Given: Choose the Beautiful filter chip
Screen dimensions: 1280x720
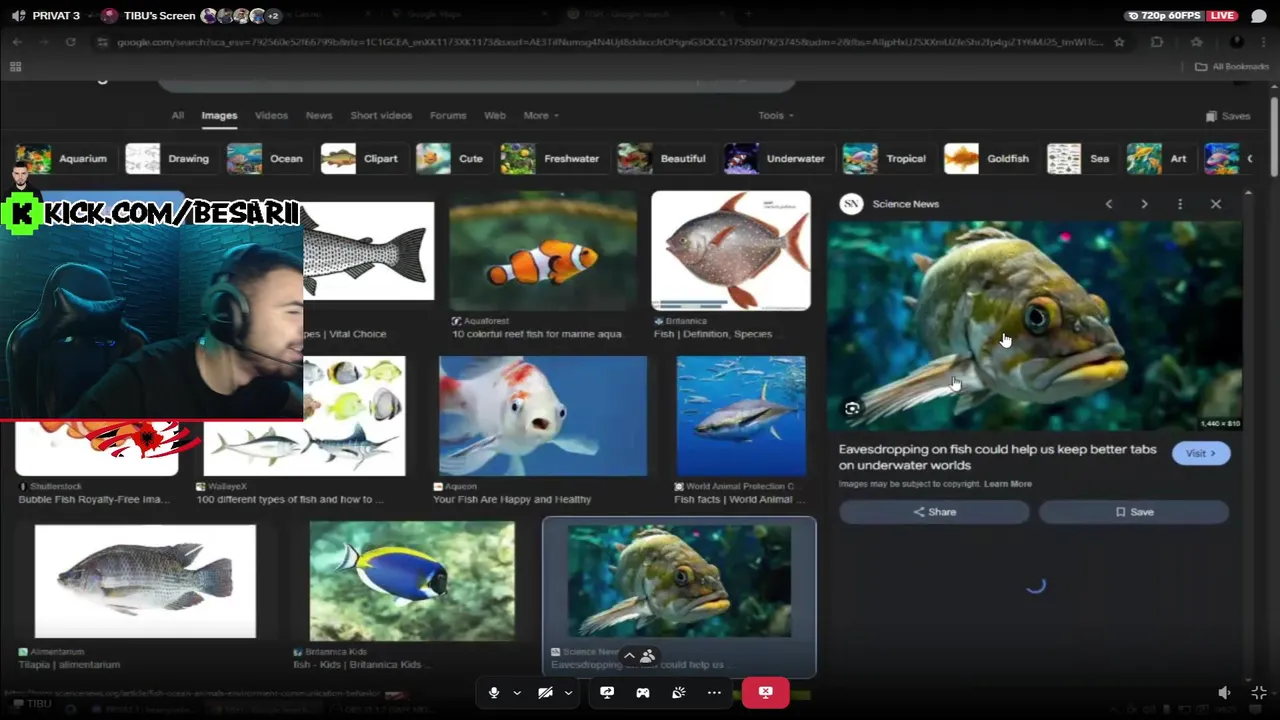Looking at the screenshot, I should 662,158.
